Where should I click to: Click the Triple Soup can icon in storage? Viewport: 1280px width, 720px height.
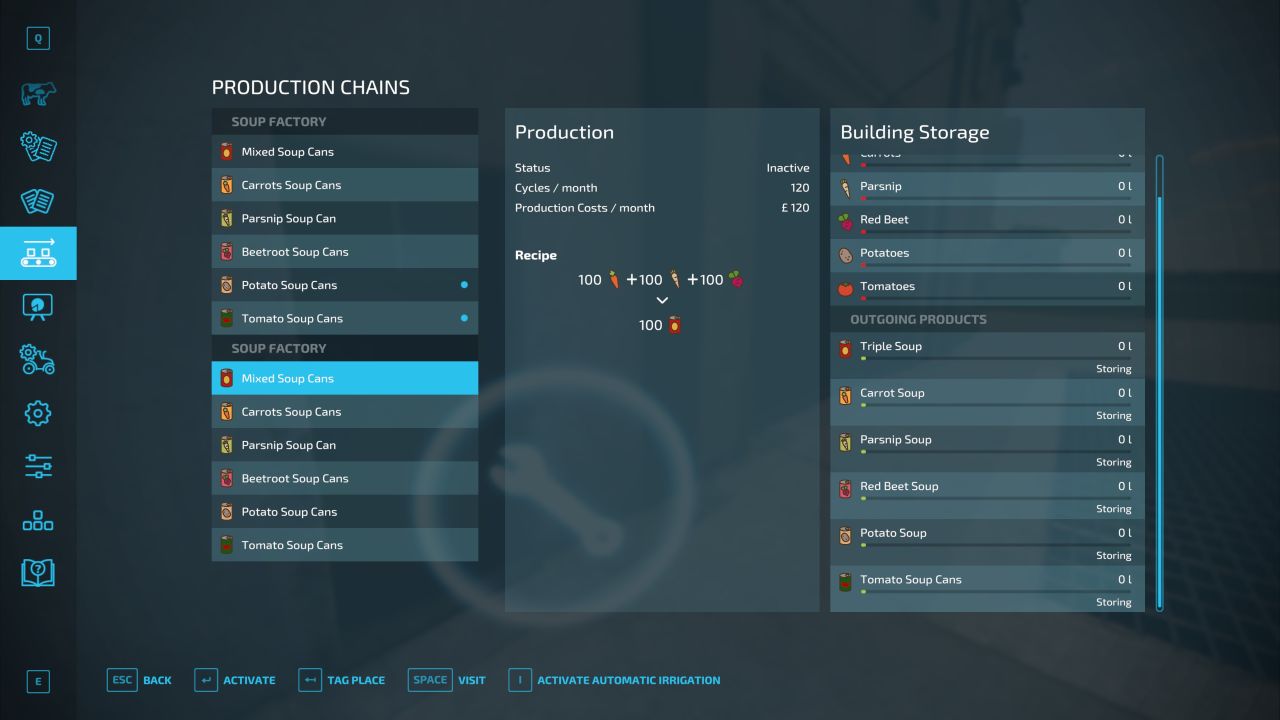[846, 349]
